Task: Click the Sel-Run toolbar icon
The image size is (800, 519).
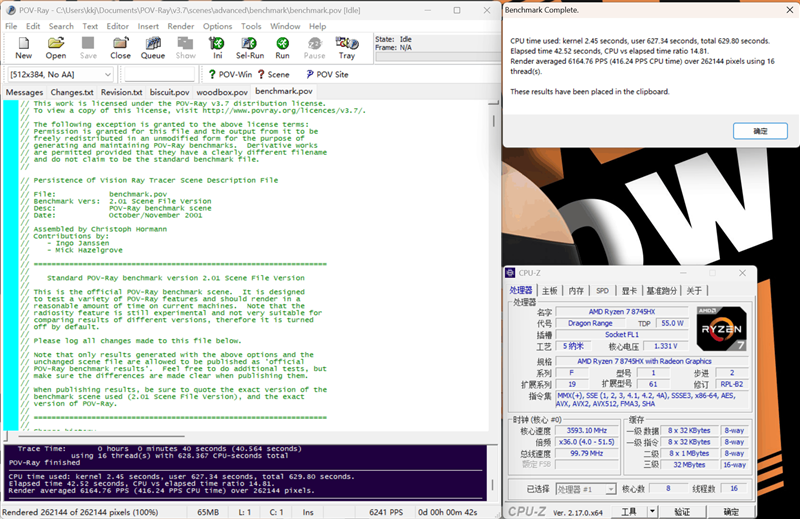Action: tap(250, 47)
